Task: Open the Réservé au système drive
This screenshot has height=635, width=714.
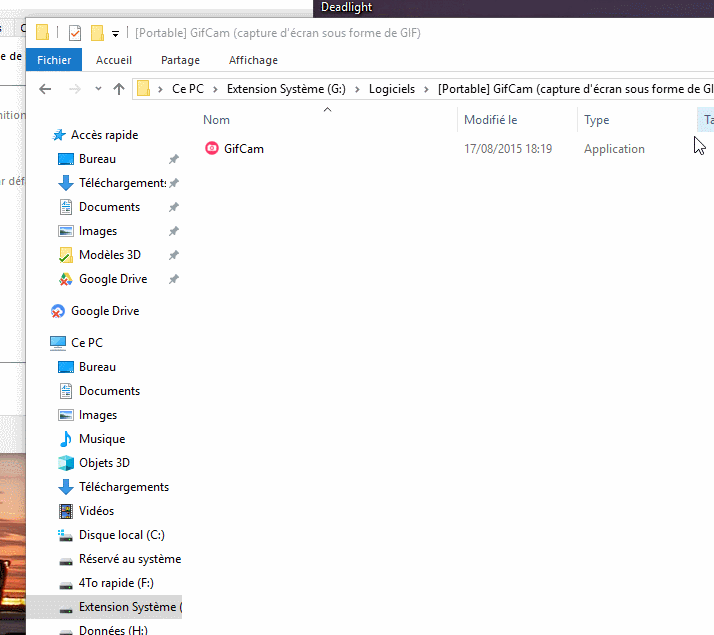Action: click(130, 559)
